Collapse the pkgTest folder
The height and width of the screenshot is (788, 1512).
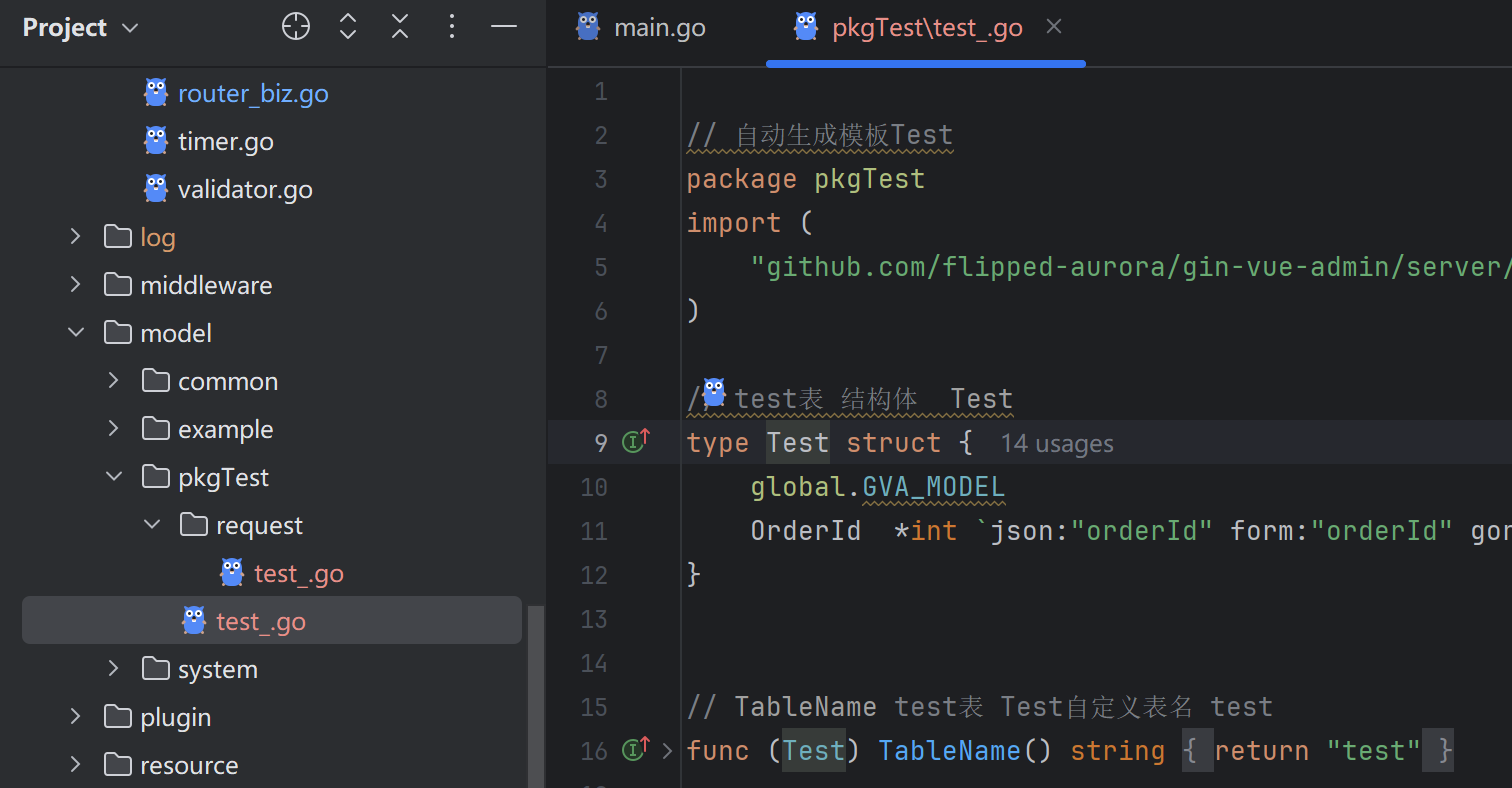(x=113, y=477)
